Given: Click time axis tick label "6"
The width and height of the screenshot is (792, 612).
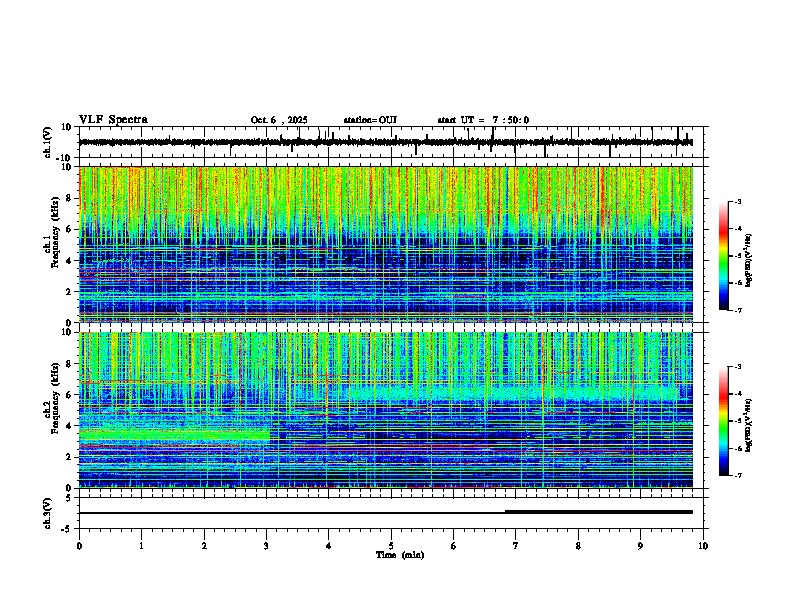Looking at the screenshot, I should pyautogui.click(x=454, y=546).
